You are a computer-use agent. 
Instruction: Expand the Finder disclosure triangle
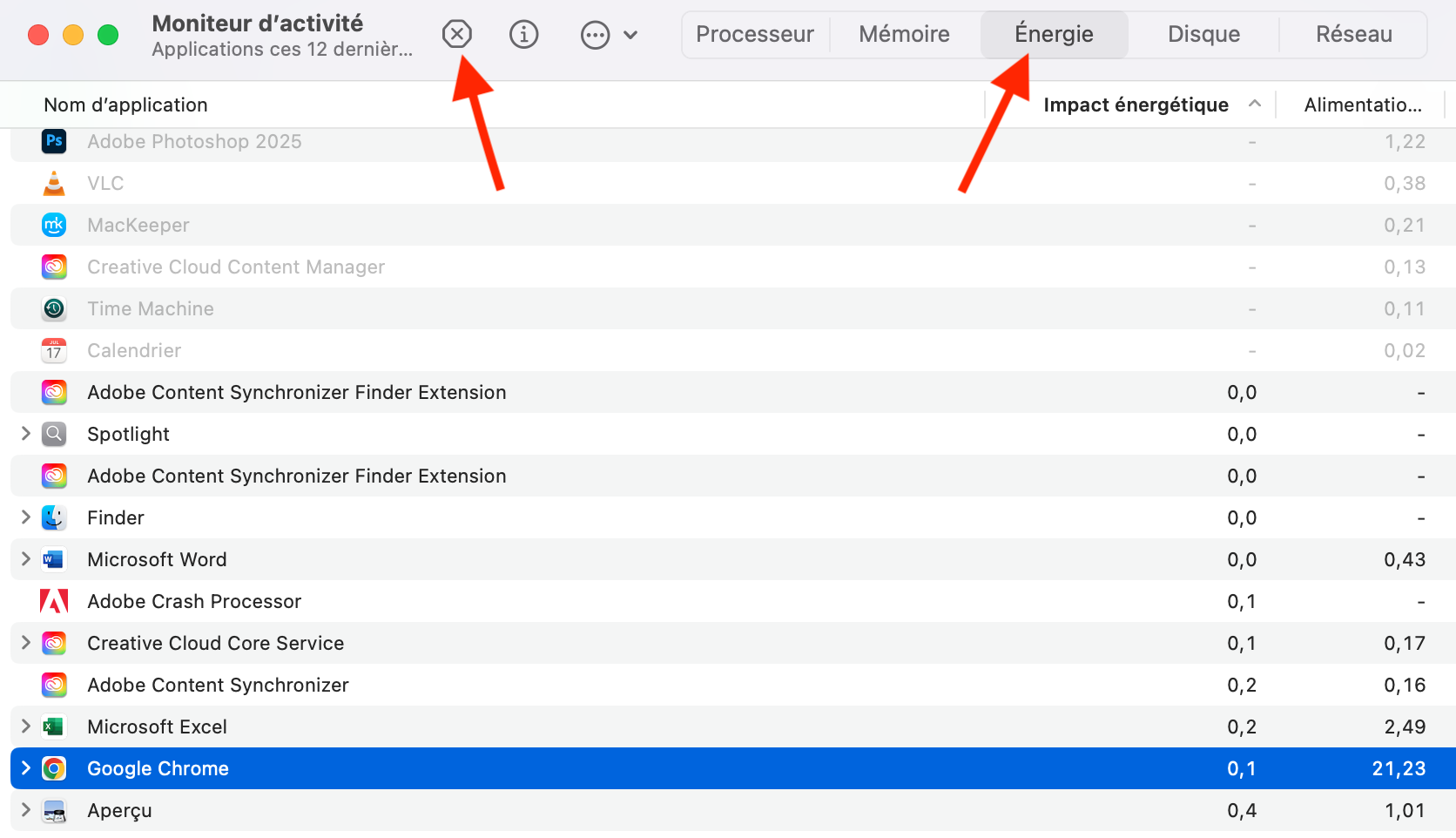(x=24, y=517)
